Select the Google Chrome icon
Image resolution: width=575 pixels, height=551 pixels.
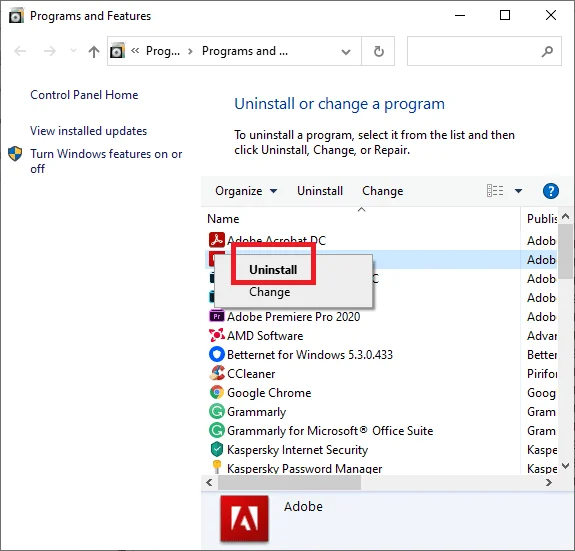217,392
